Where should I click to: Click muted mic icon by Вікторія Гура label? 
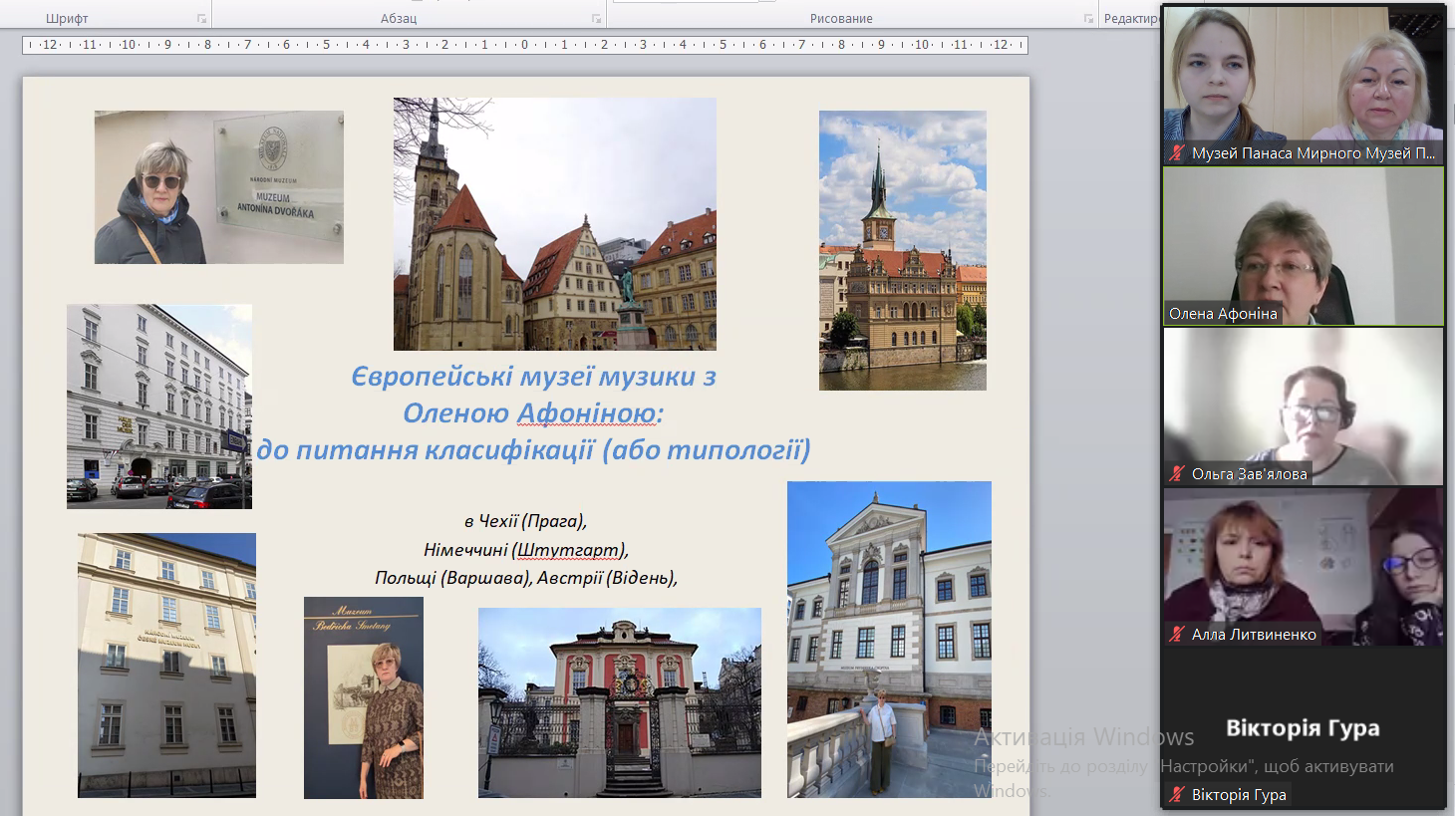click(1178, 795)
